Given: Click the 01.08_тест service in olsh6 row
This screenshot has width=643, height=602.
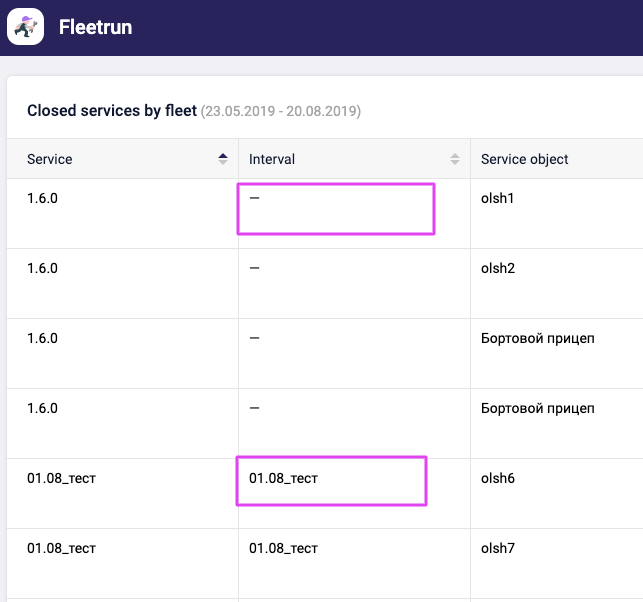Looking at the screenshot, I should [61, 478].
